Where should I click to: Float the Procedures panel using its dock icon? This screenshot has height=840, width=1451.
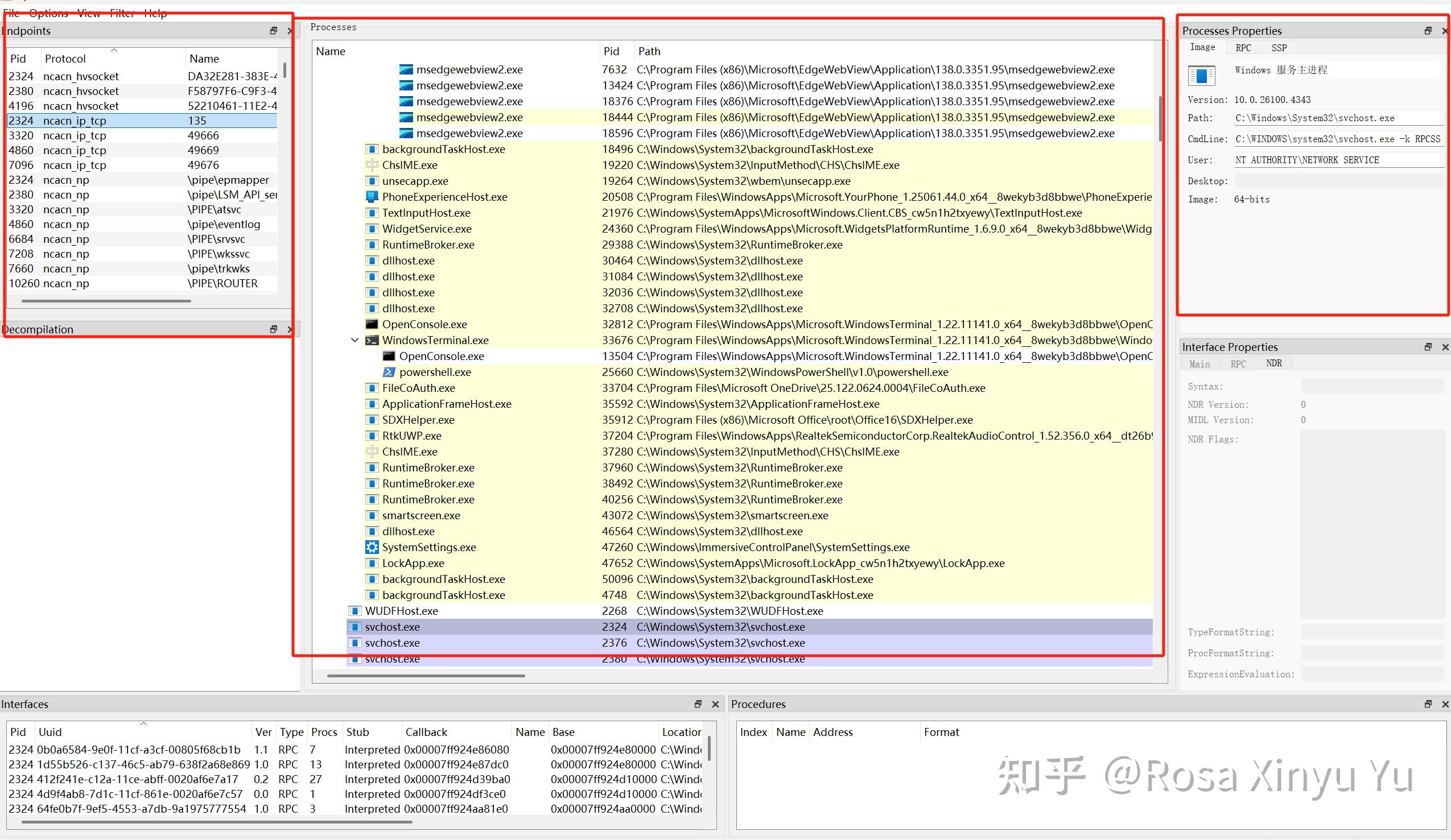point(1428,704)
